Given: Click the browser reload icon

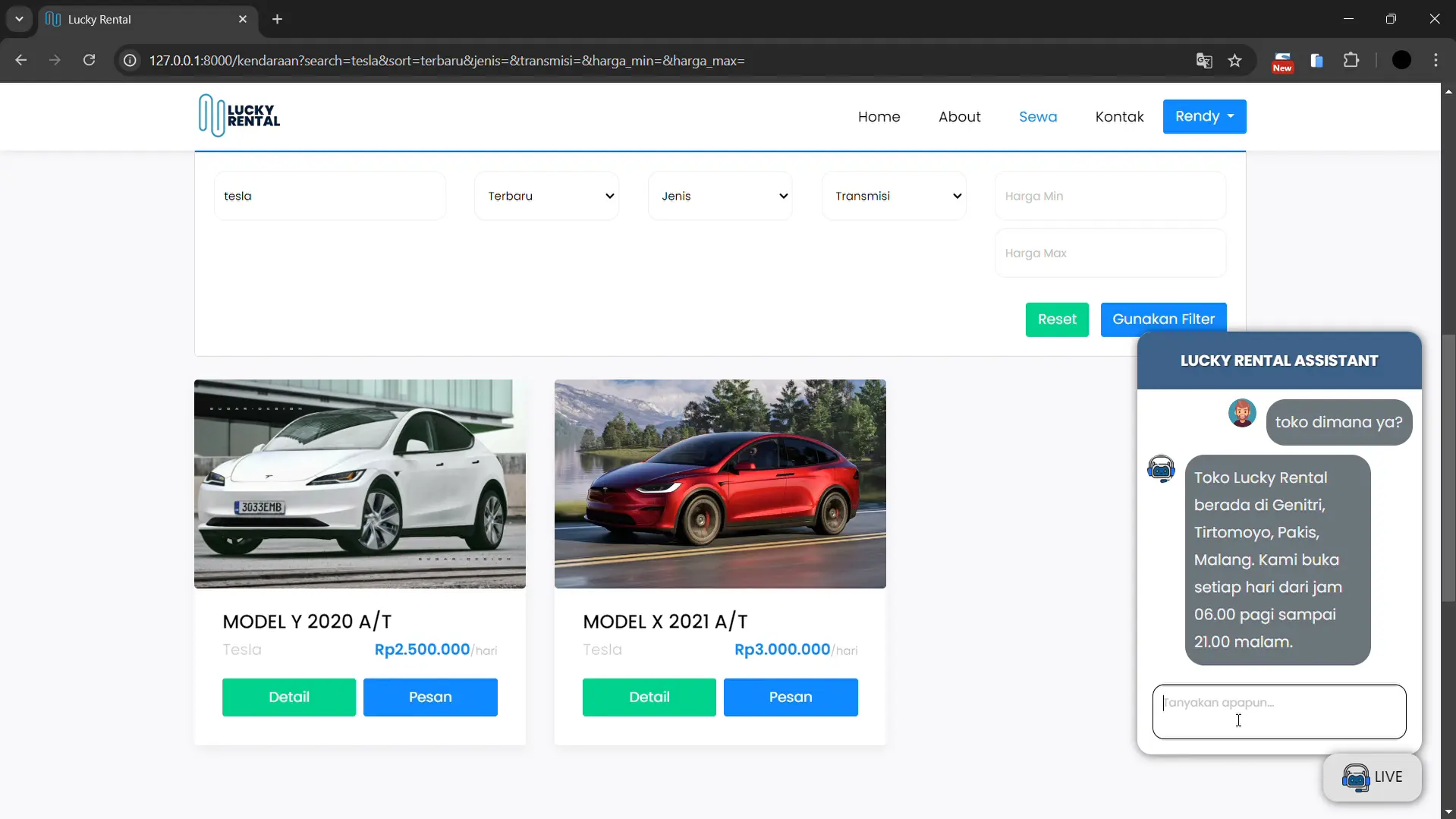Looking at the screenshot, I should 89,61.
